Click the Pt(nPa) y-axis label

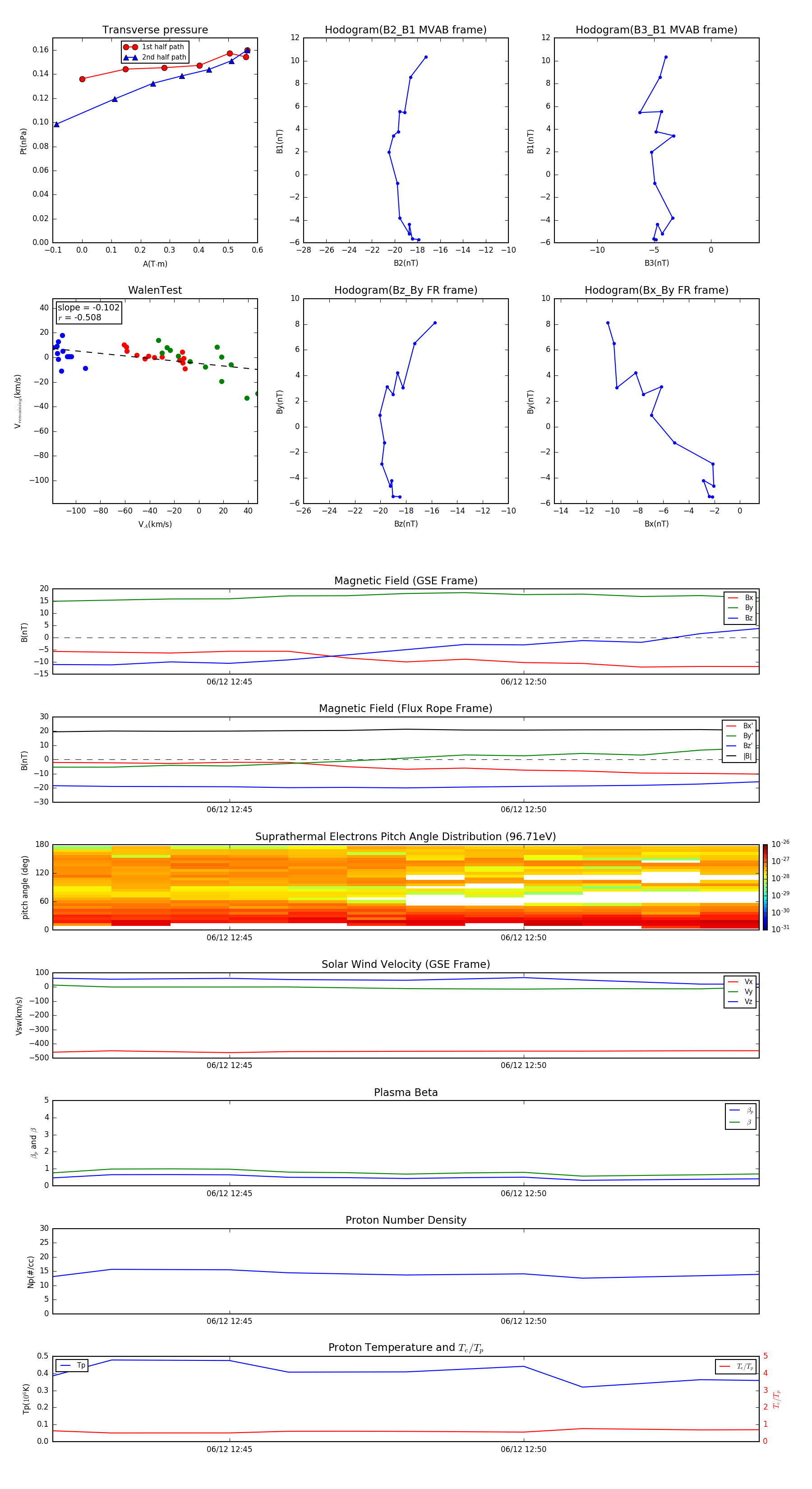pyautogui.click(x=24, y=141)
